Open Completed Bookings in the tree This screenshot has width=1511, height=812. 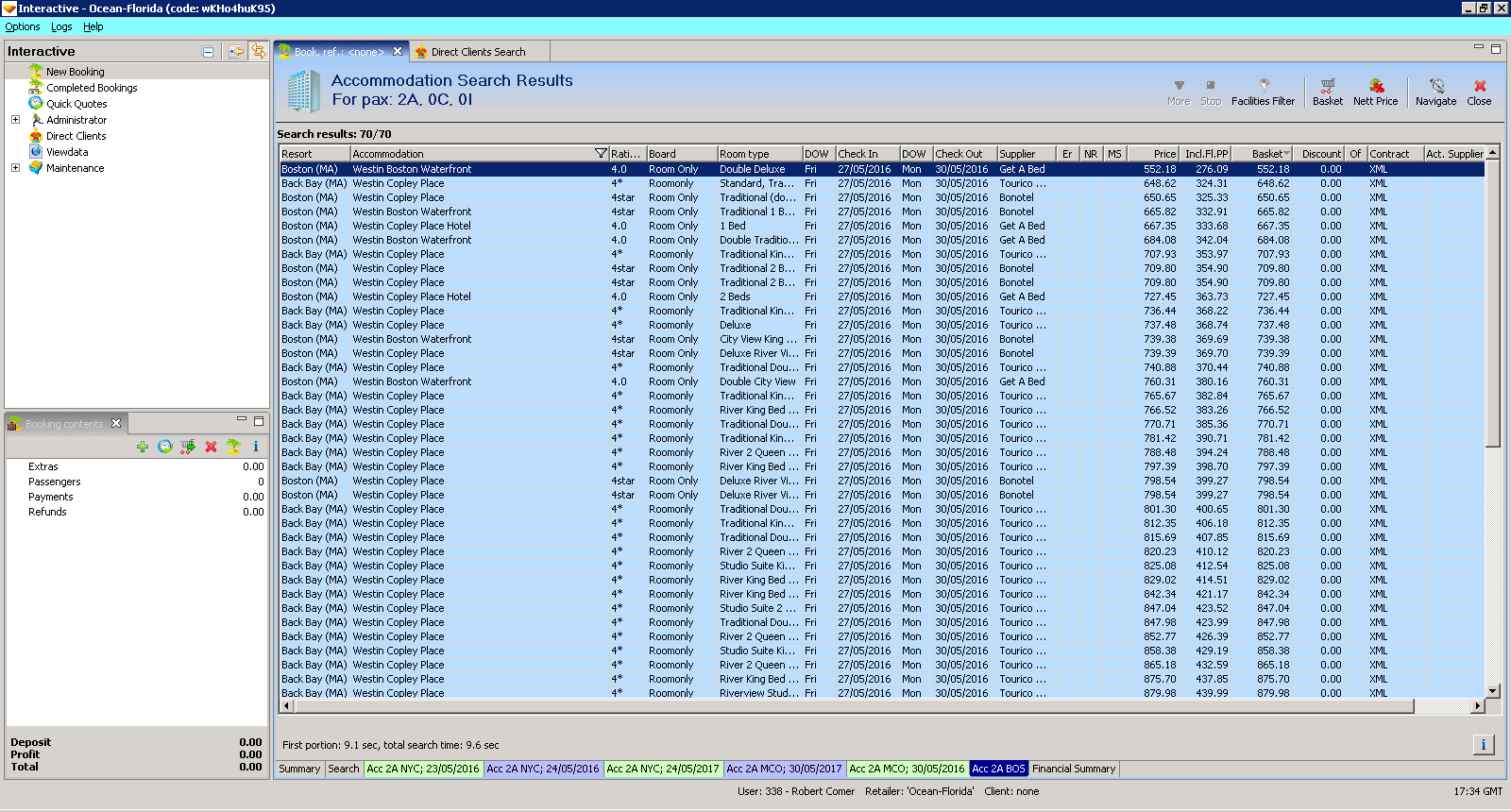pos(92,88)
